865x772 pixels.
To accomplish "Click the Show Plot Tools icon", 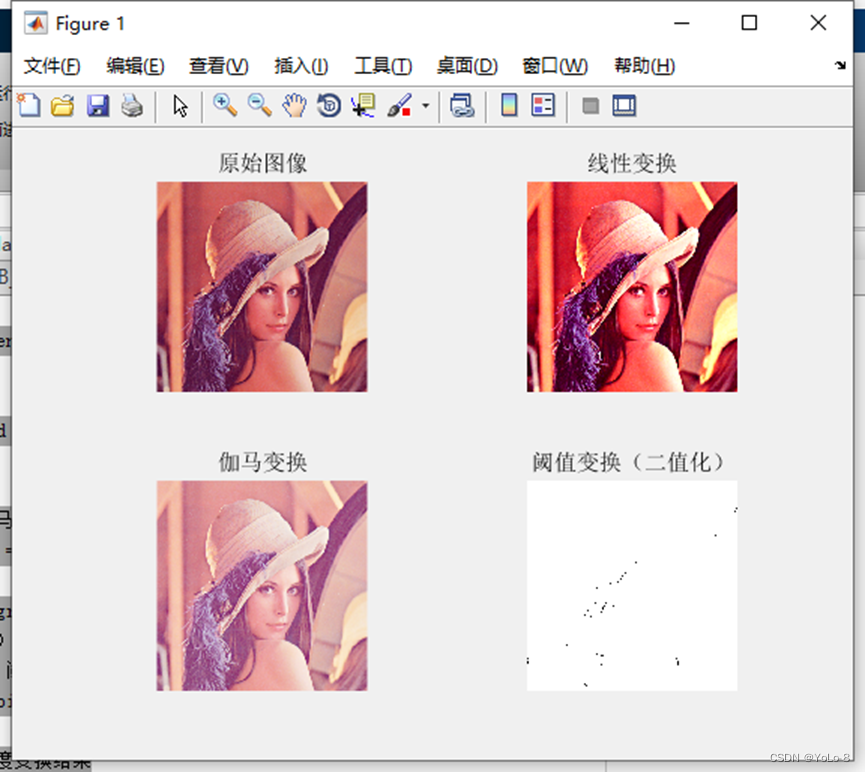I will (624, 105).
